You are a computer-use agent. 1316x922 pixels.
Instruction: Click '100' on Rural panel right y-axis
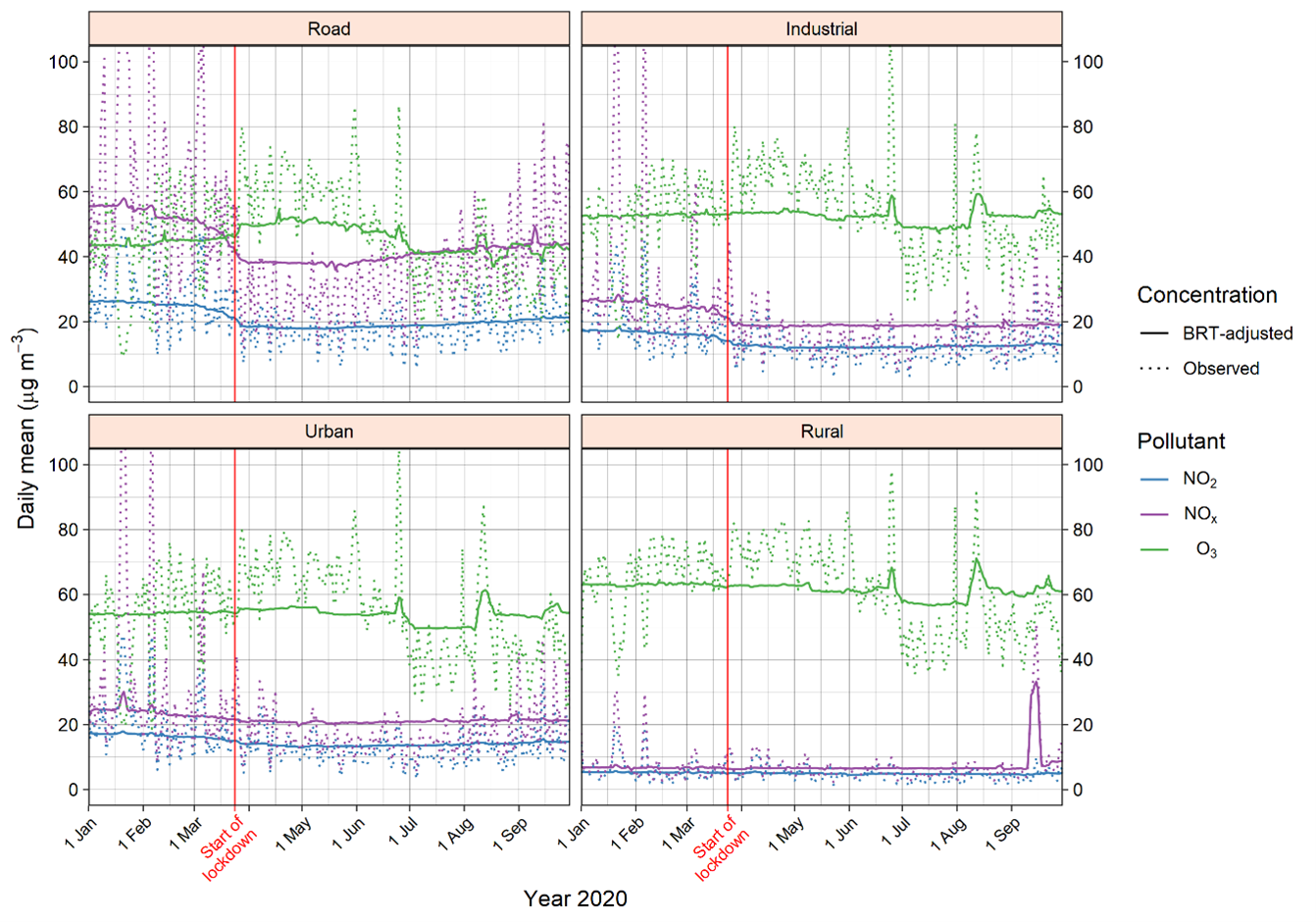coord(1088,465)
